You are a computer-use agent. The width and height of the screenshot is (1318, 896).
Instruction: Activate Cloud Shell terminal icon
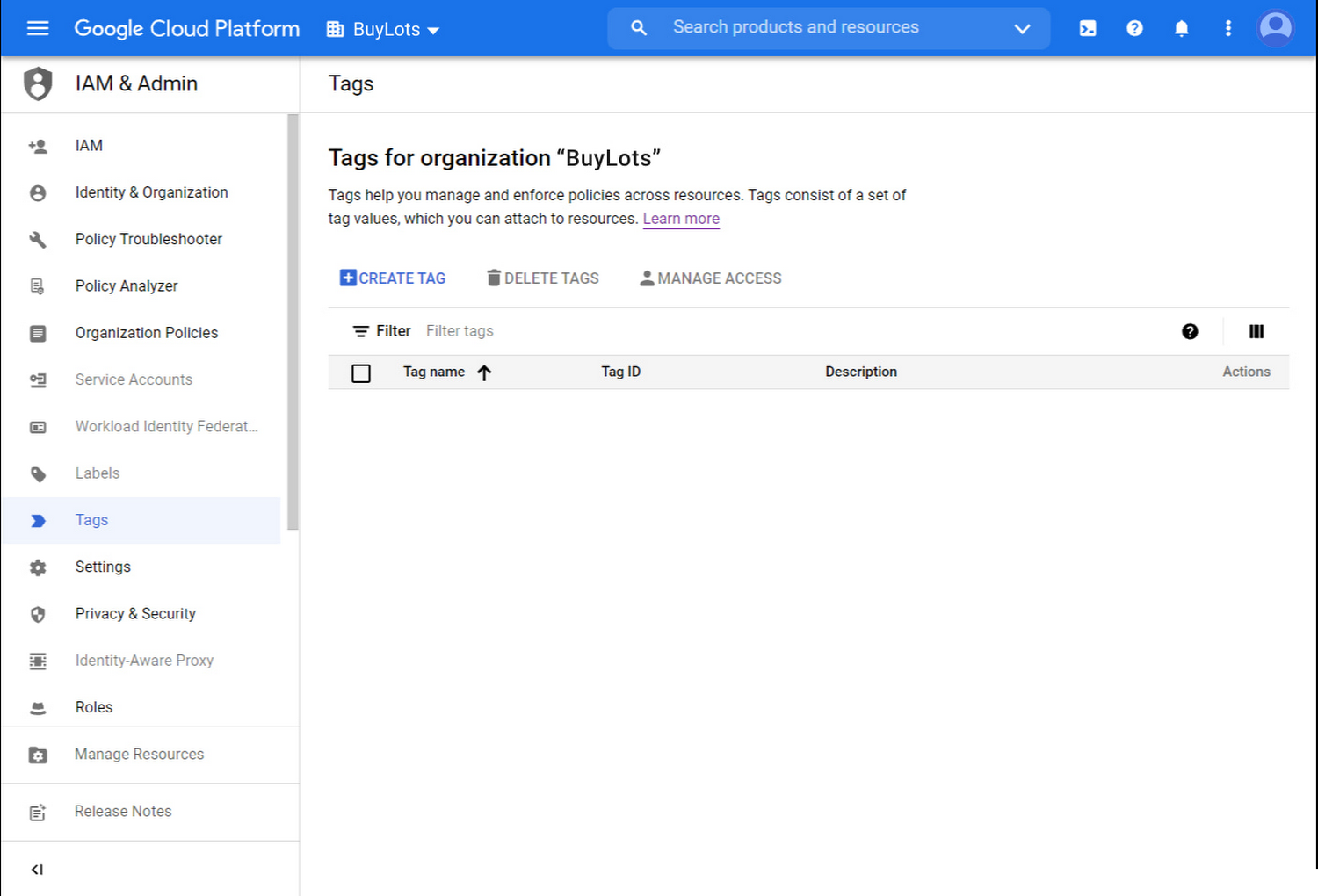pyautogui.click(x=1088, y=28)
